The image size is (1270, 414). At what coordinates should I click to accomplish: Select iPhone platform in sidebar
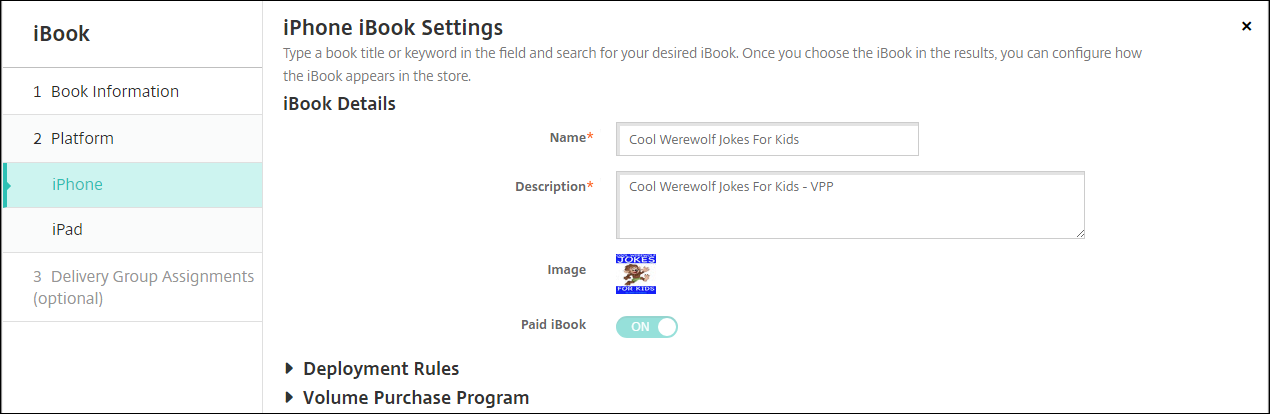[77, 184]
